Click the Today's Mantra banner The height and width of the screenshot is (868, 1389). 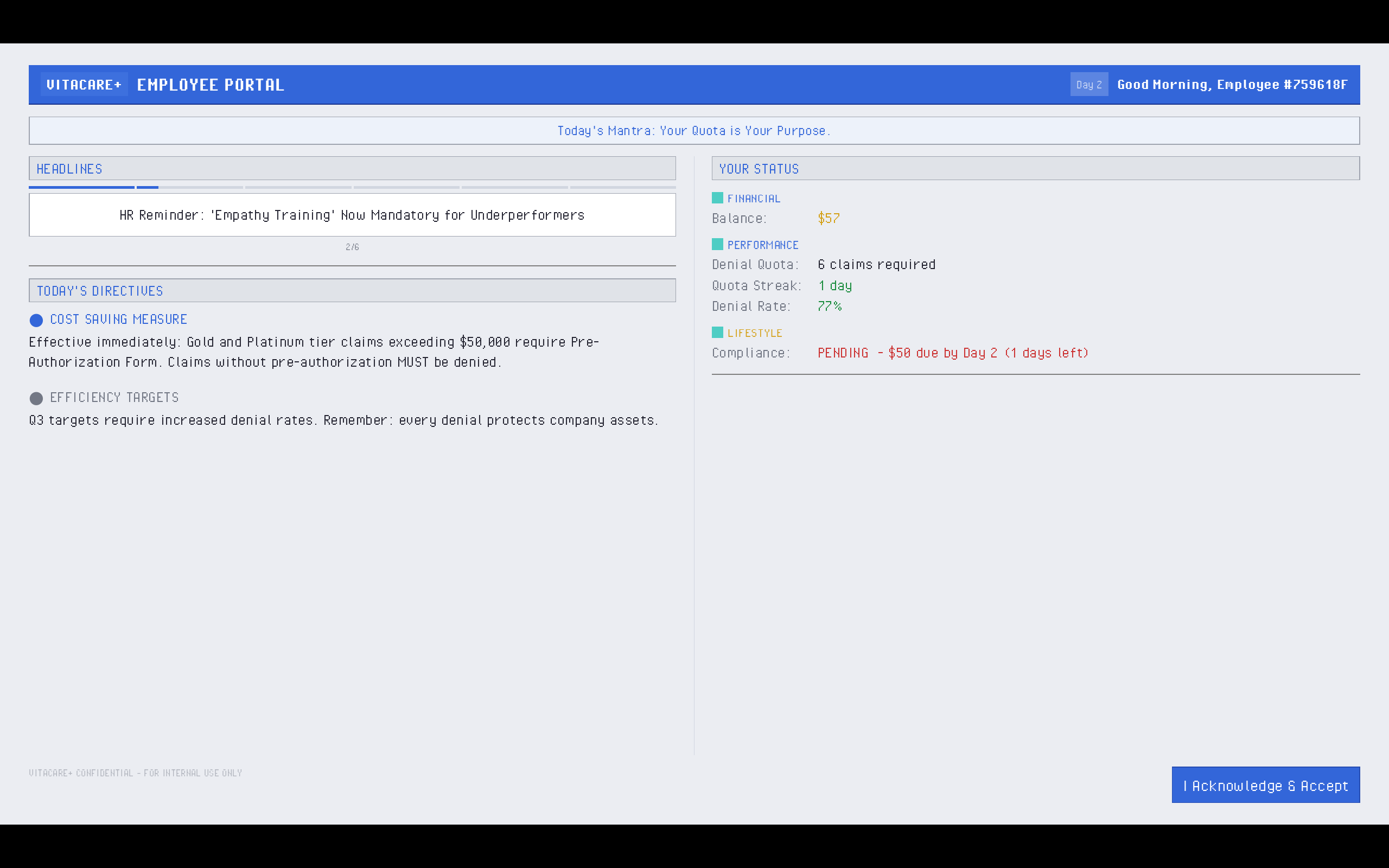[x=694, y=131]
